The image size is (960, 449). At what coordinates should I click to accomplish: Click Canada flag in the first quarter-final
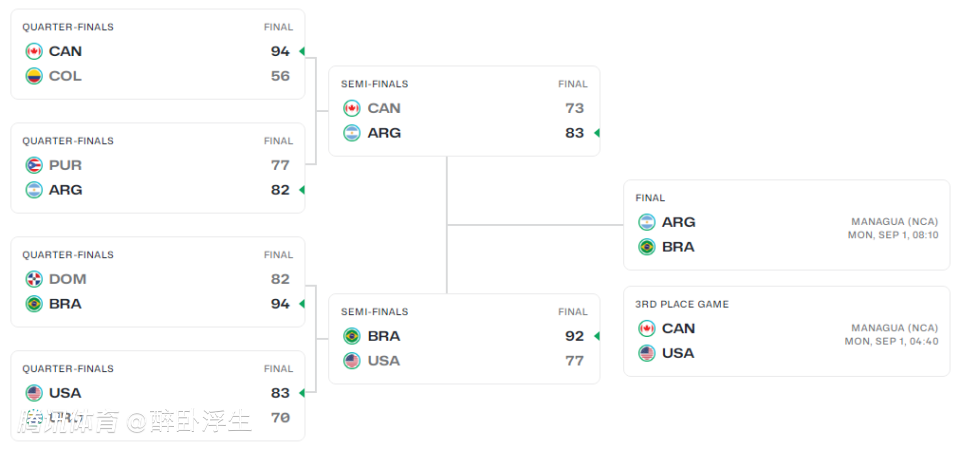click(34, 51)
